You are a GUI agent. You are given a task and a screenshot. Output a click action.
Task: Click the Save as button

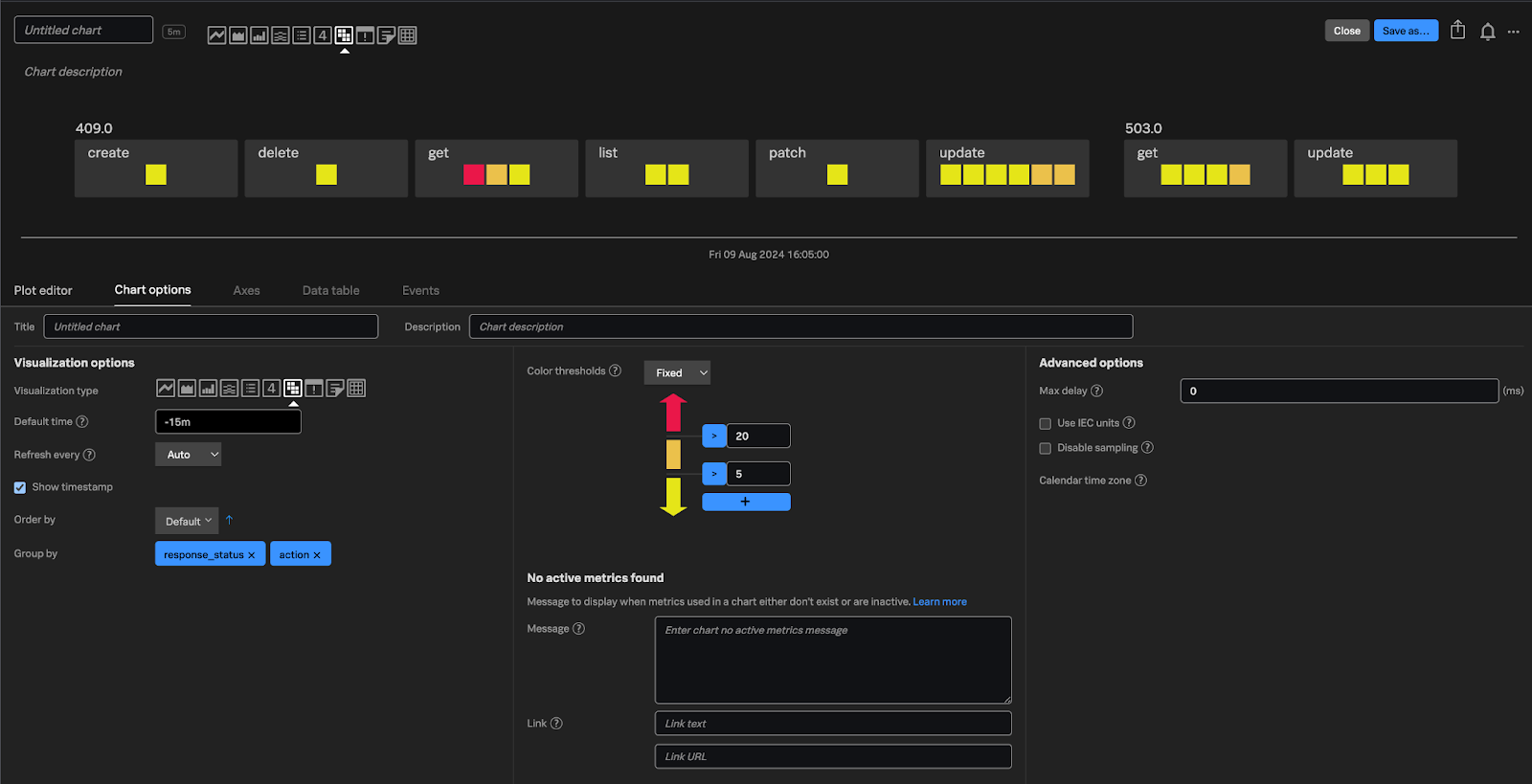pyautogui.click(x=1405, y=31)
